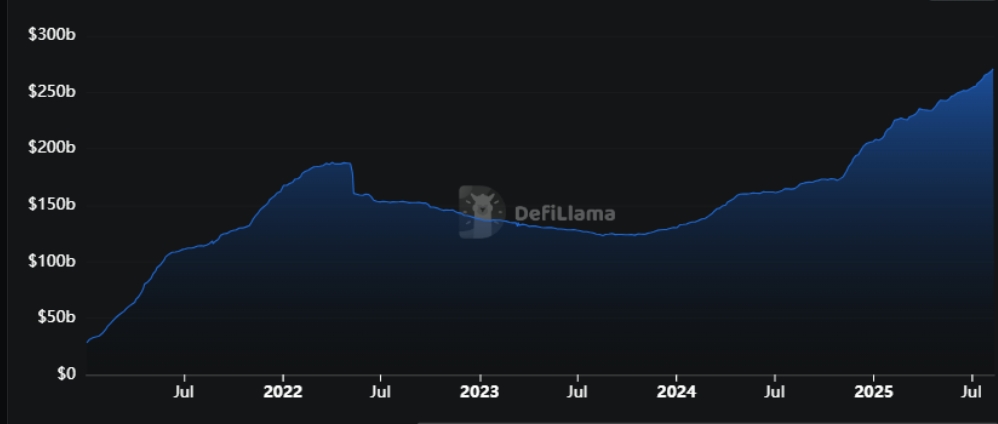This screenshot has height=424, width=998.
Task: Select the Jul label between 2023 and 2024
Action: click(x=577, y=392)
